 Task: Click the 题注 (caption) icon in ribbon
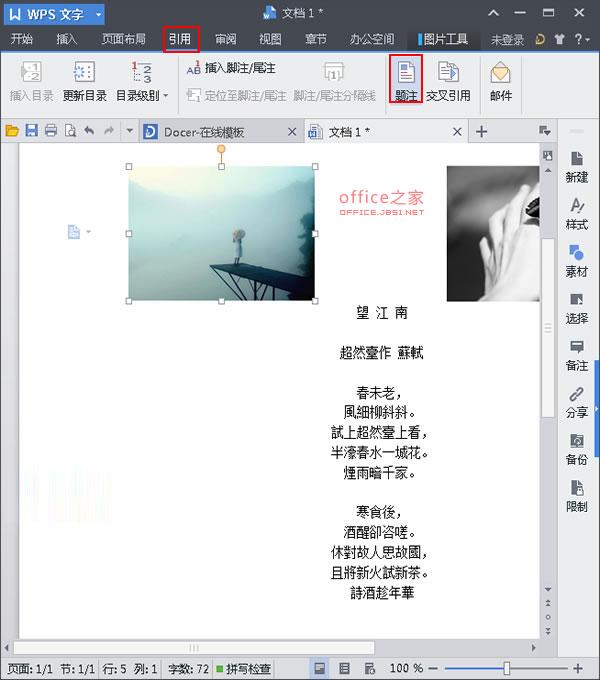click(x=406, y=80)
